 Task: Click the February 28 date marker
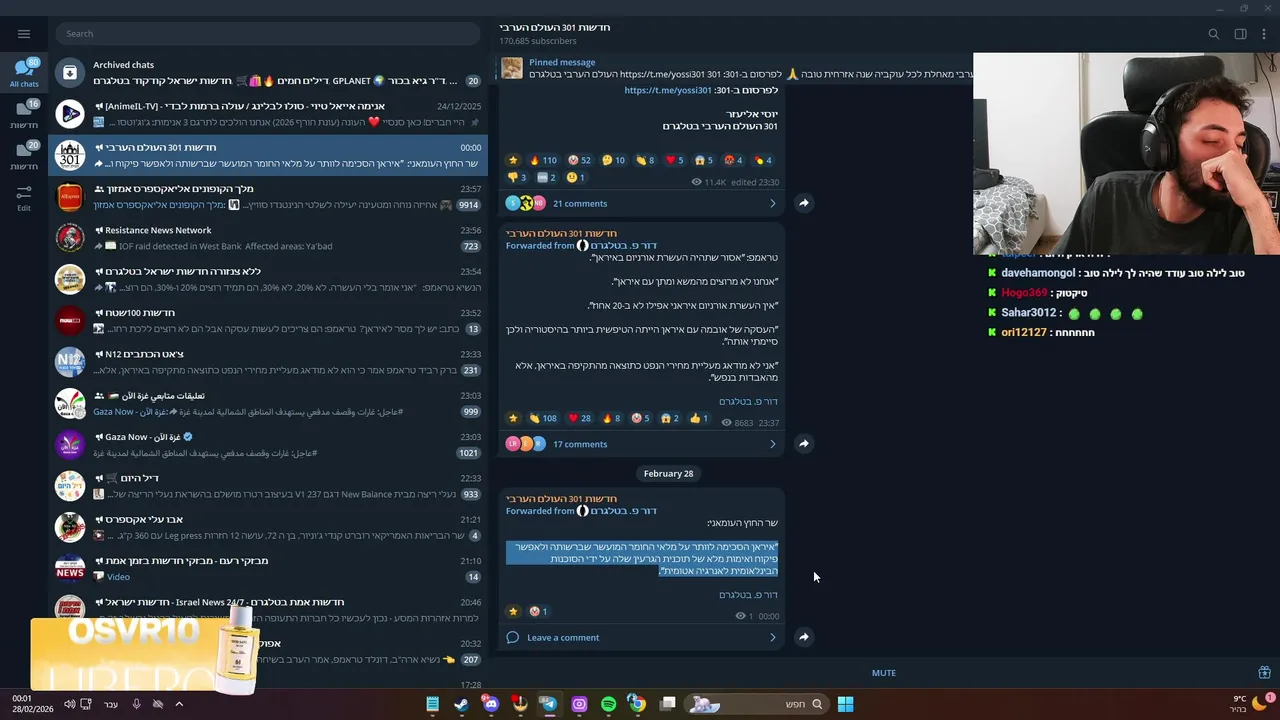[669, 473]
